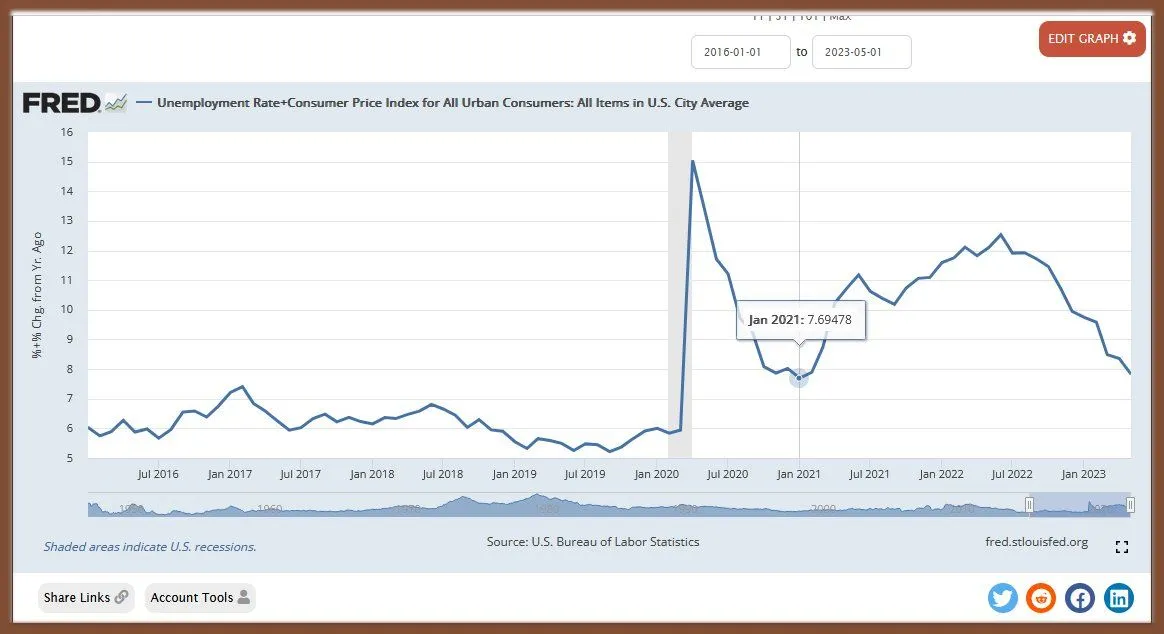
Task: Share the graph on Twitter
Action: click(x=1002, y=598)
